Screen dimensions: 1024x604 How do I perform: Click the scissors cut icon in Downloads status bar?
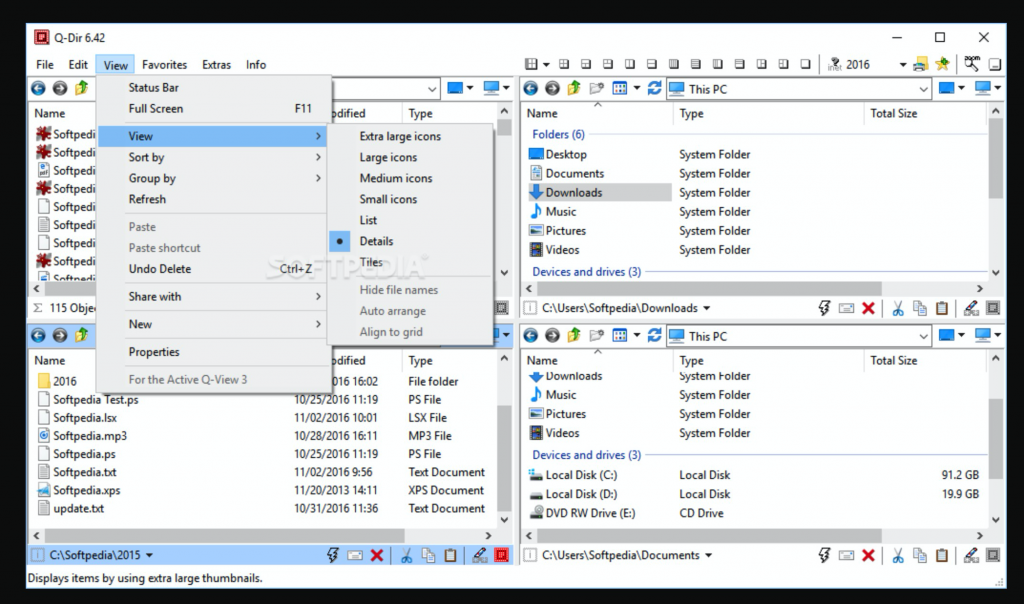tap(898, 308)
